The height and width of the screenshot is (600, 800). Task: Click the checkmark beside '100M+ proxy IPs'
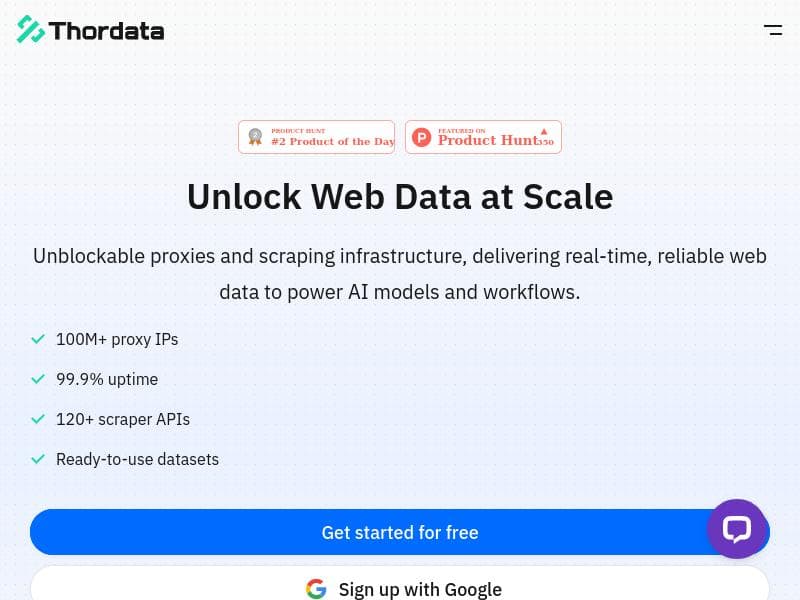coord(38,339)
